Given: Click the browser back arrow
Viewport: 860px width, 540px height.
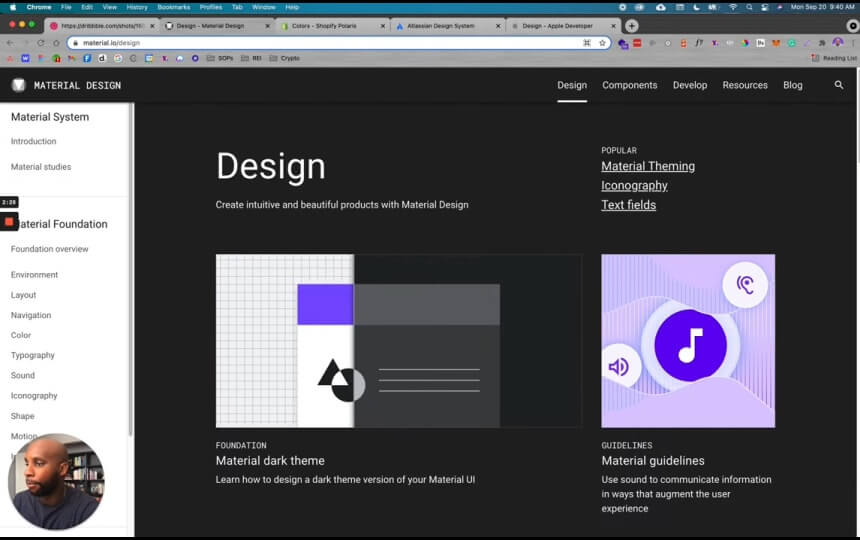Looking at the screenshot, I should click(10, 43).
